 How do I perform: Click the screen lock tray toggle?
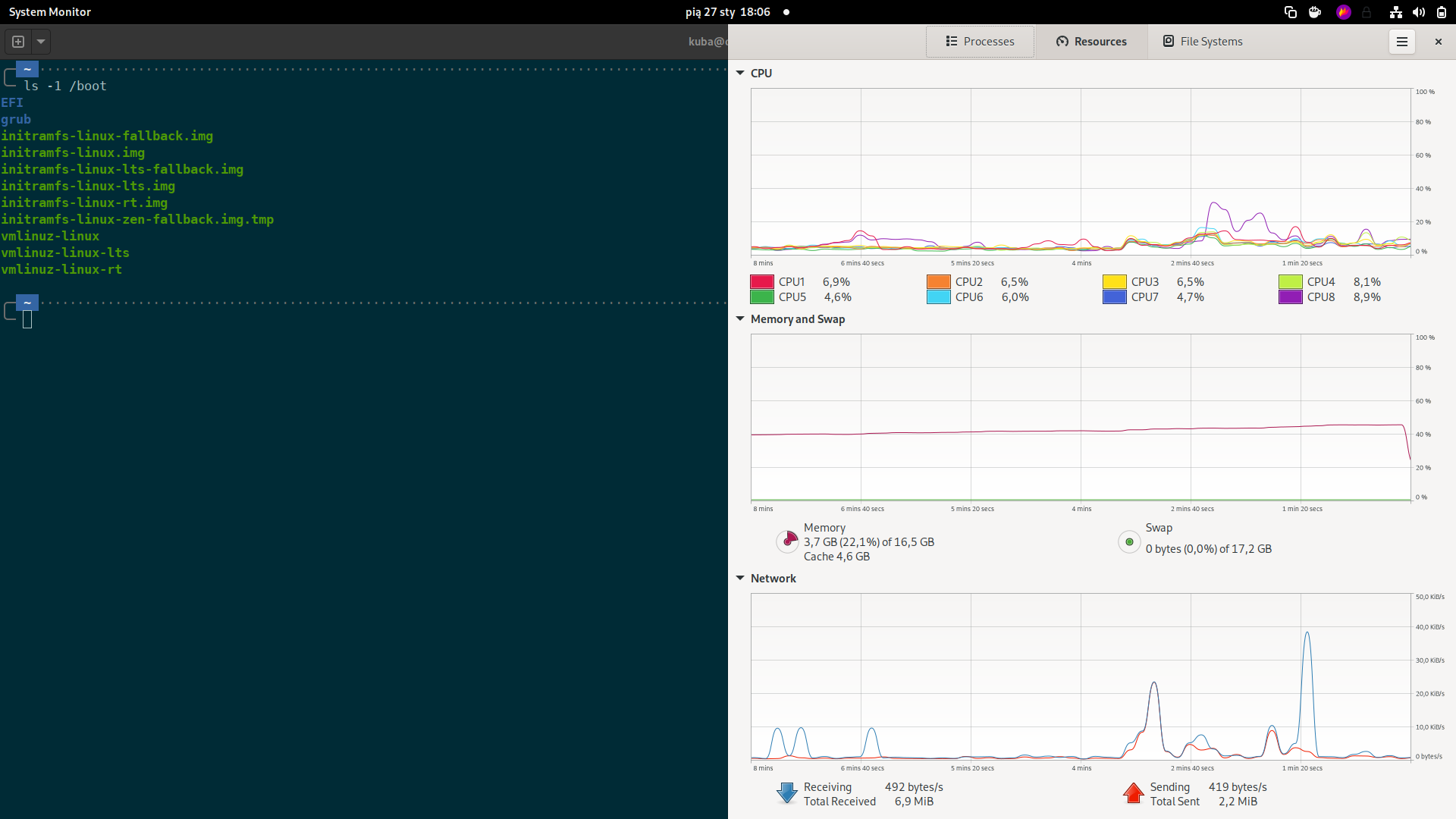[1367, 11]
